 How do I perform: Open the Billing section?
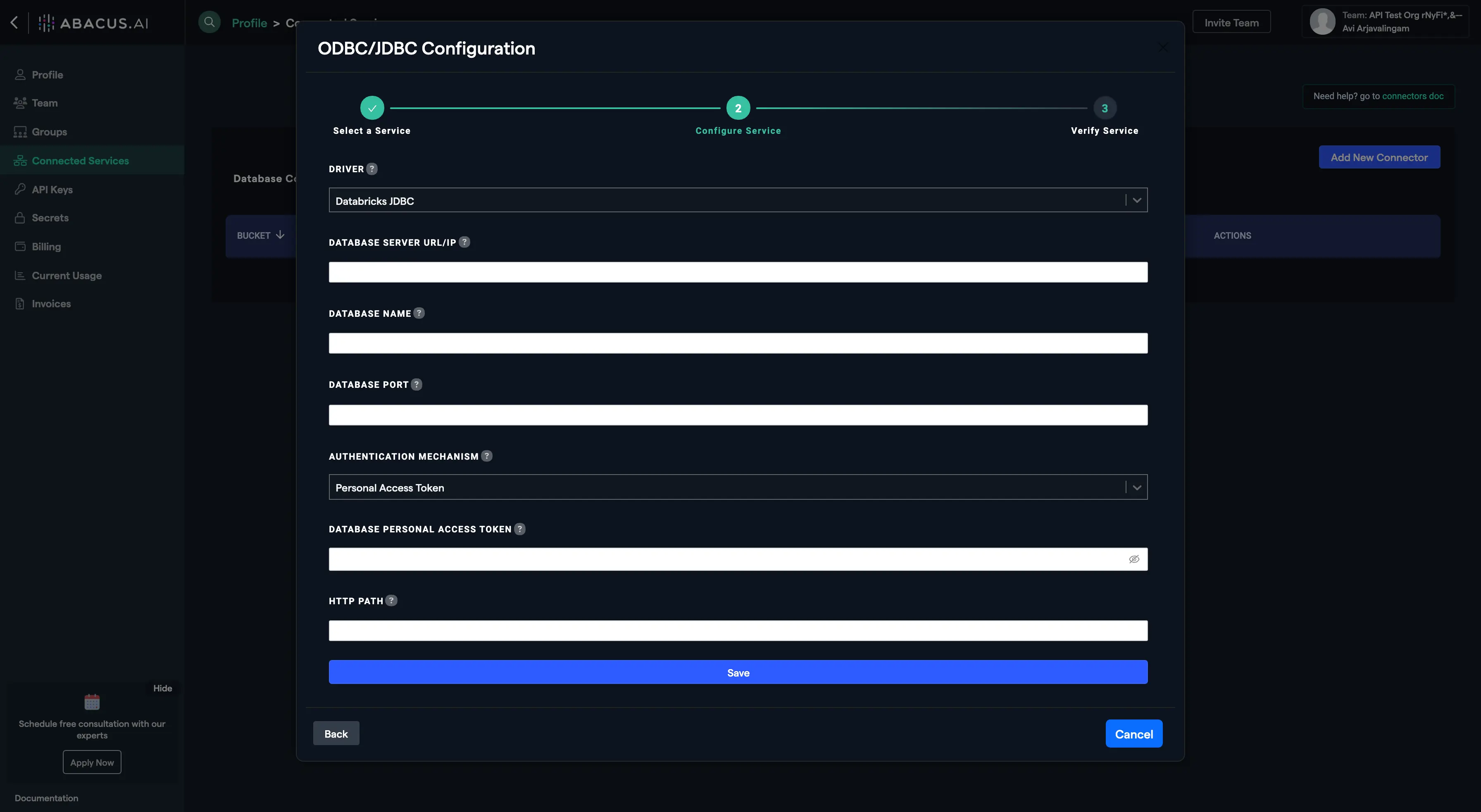click(x=19, y=246)
